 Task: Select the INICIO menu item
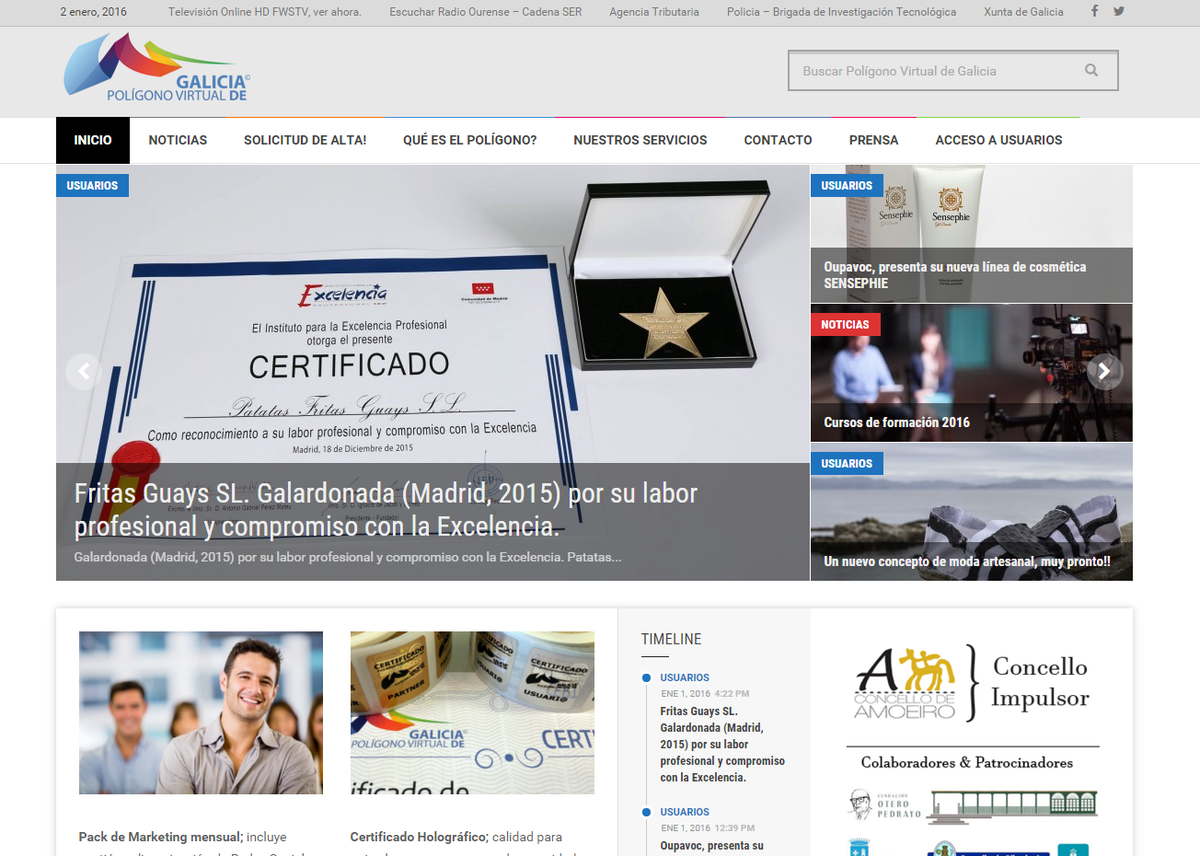coord(93,140)
